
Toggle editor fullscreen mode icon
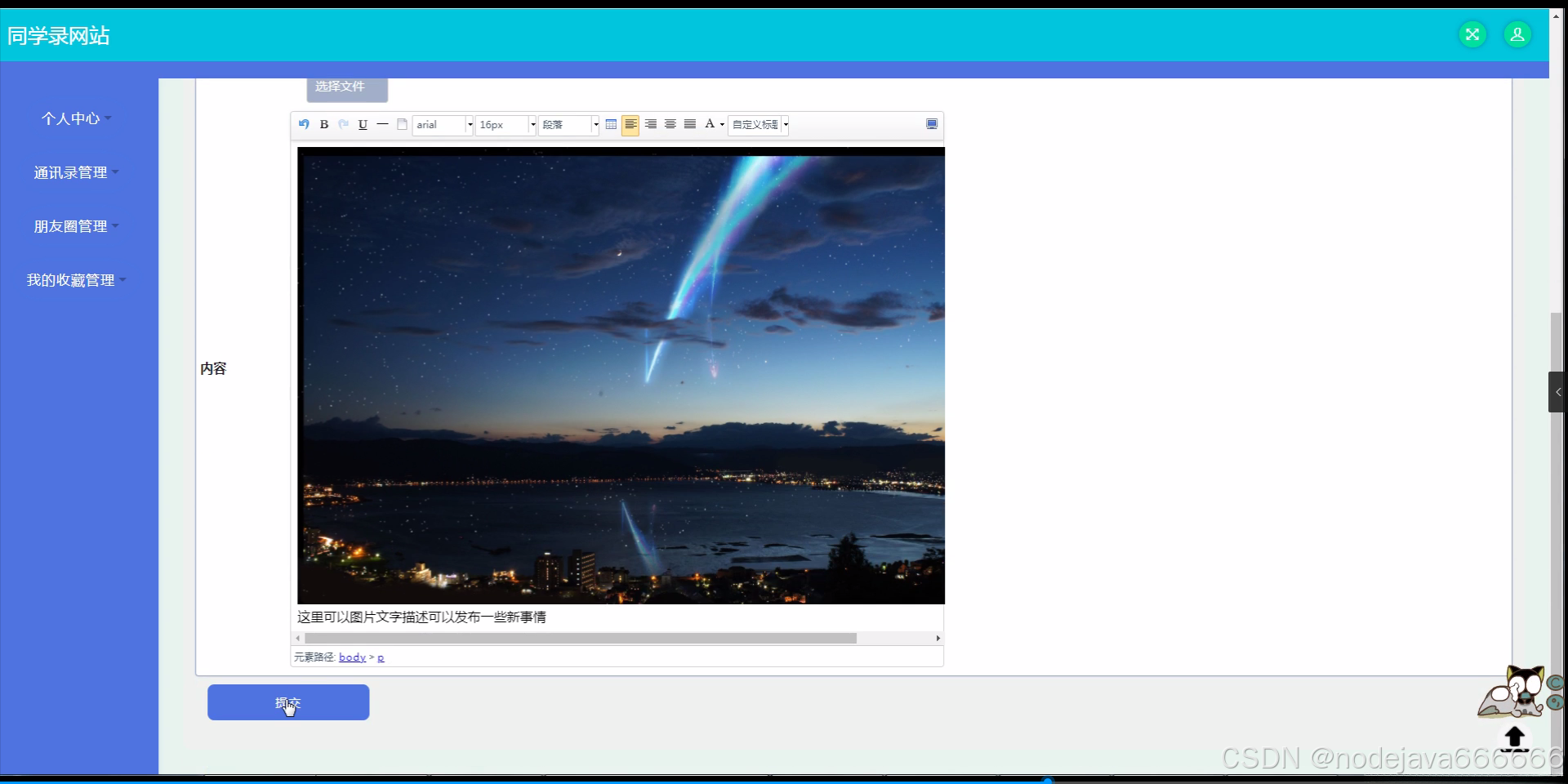(x=932, y=124)
